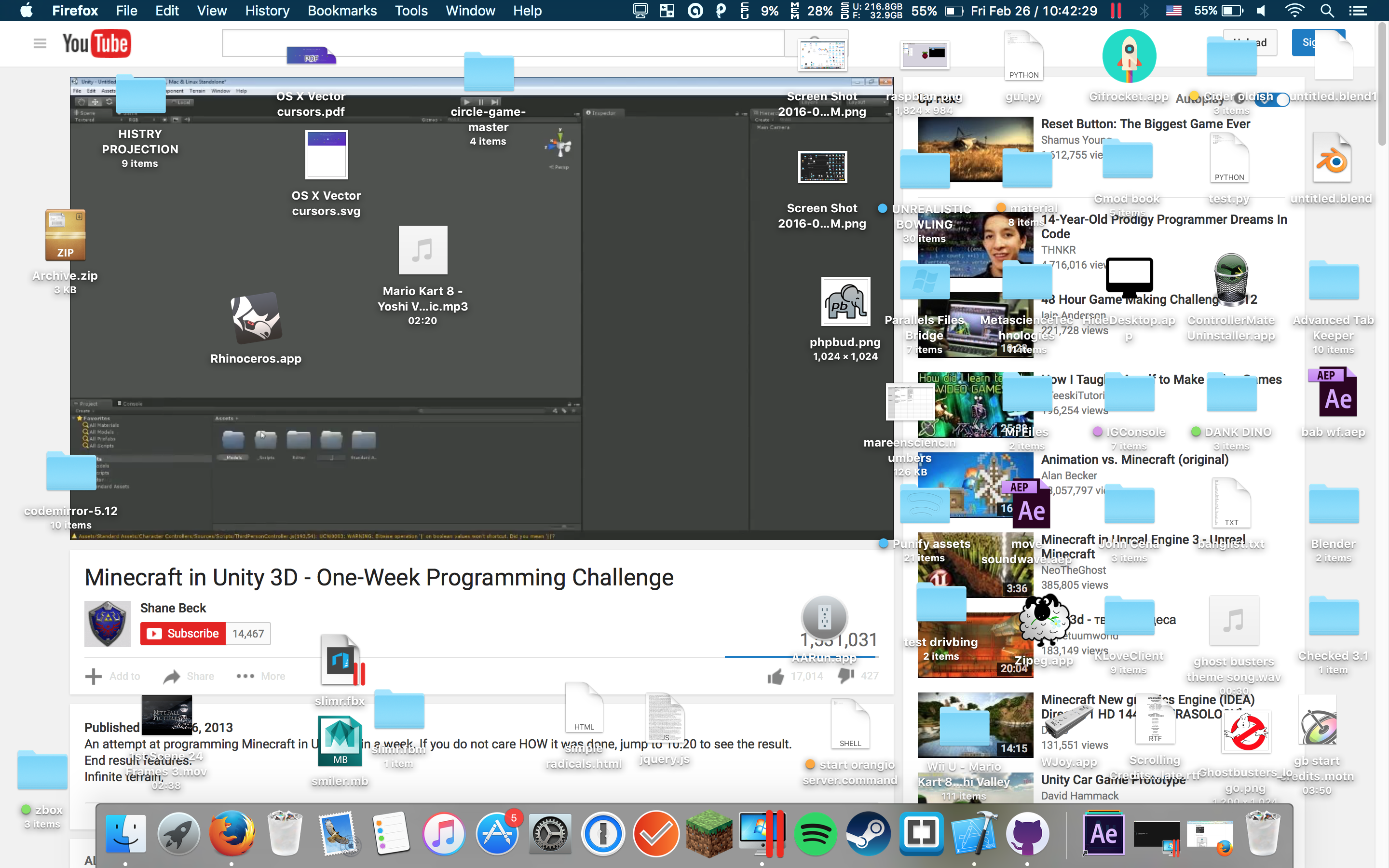Open the History menu in the menu bar
This screenshot has height=868, width=1389.
267,10
